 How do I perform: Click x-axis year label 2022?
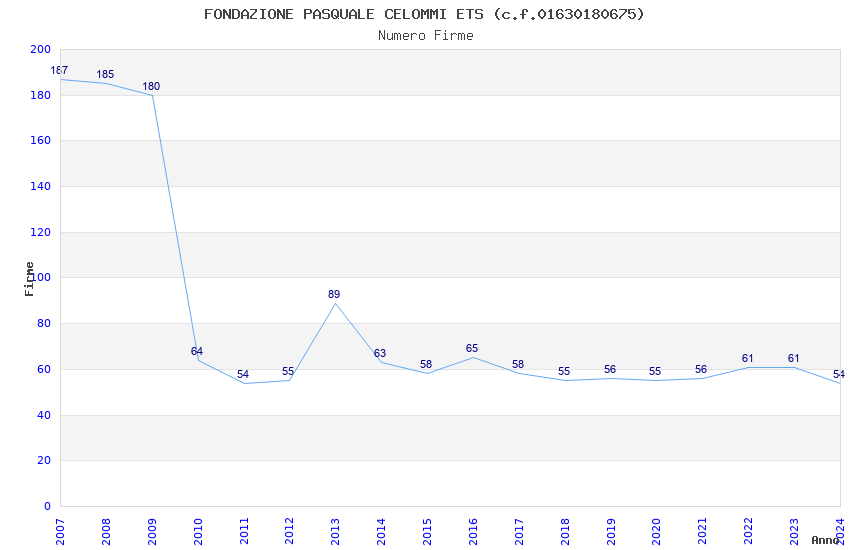coord(749,532)
